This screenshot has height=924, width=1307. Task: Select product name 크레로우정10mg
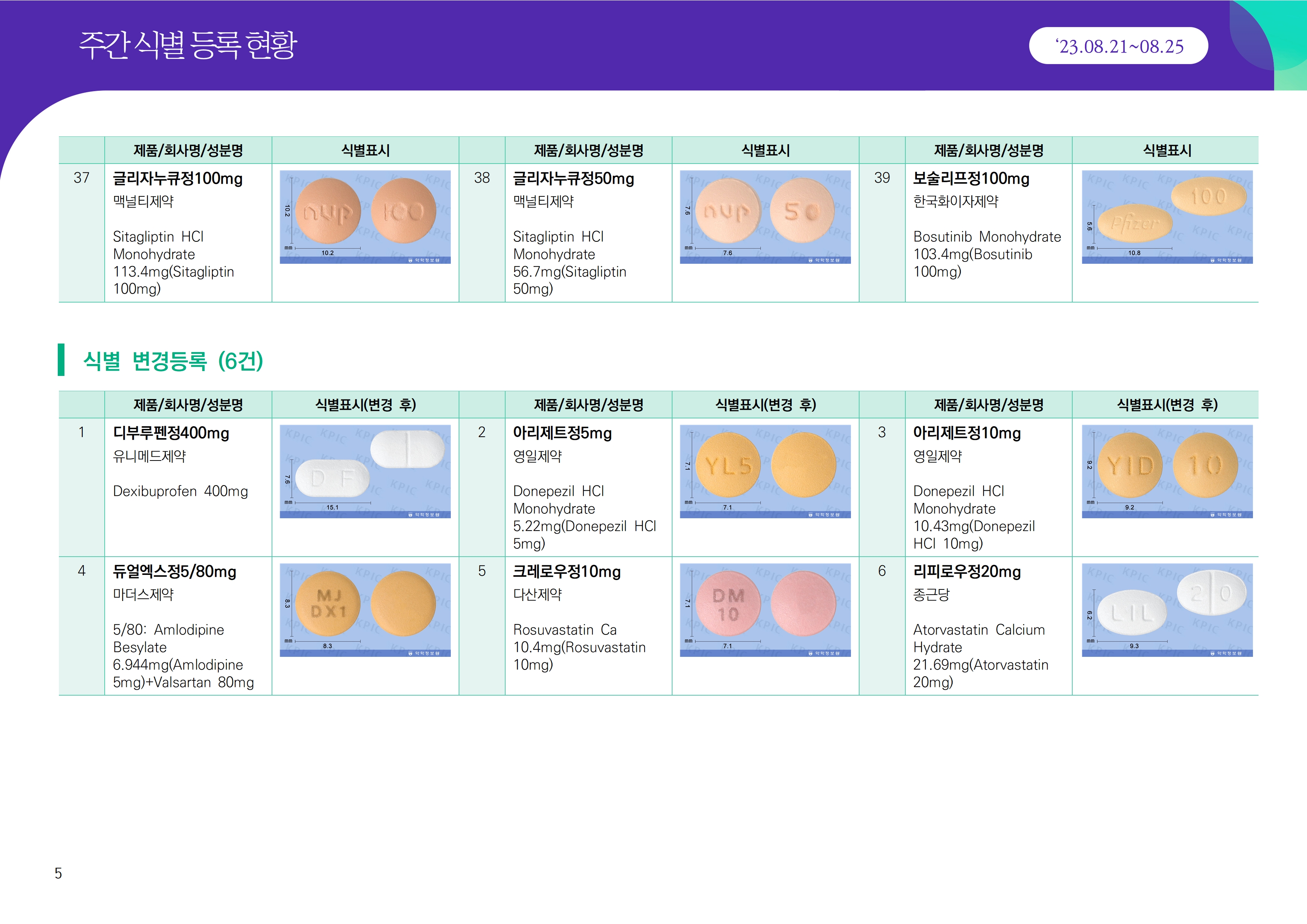pyautogui.click(x=566, y=572)
